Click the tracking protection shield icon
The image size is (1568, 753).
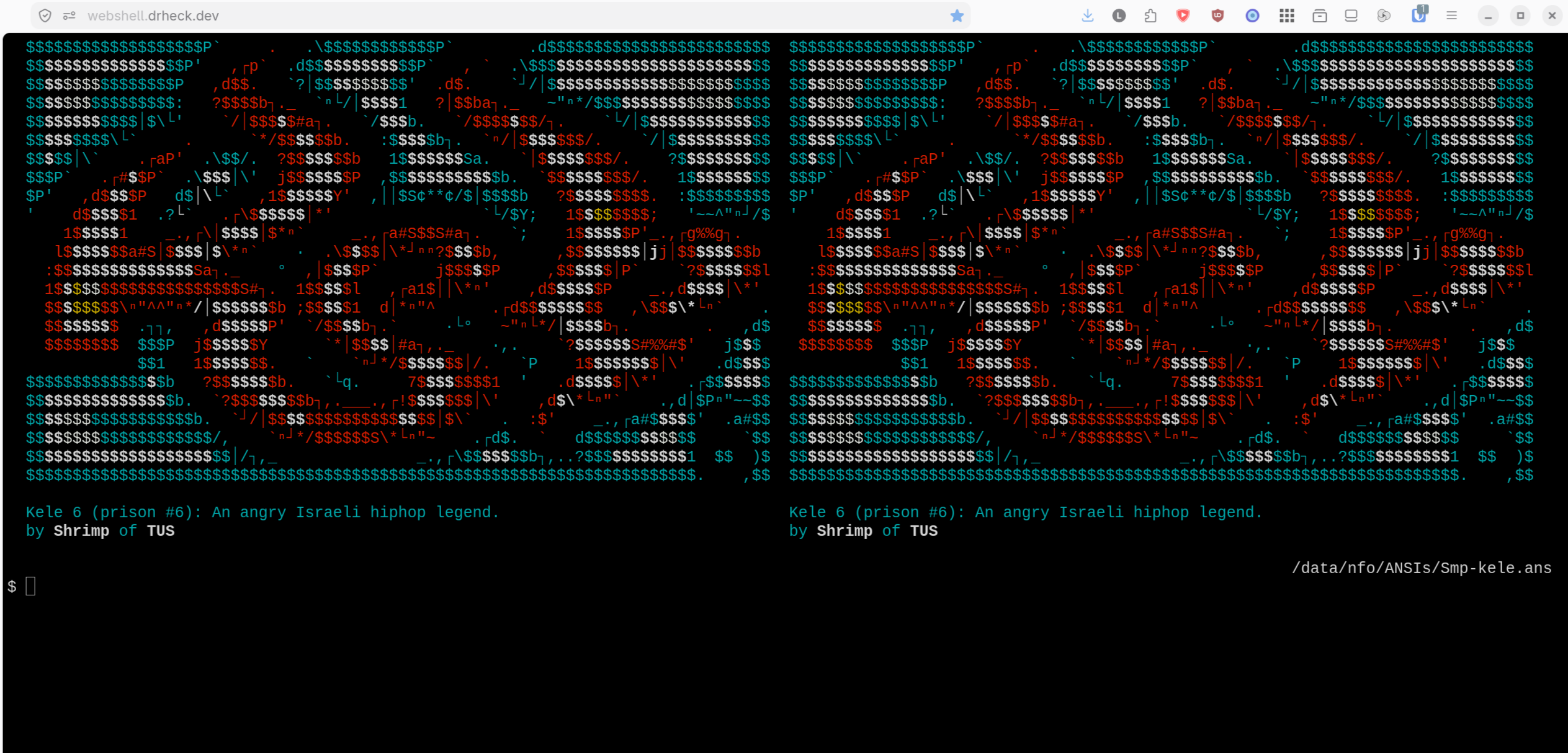[x=45, y=16]
